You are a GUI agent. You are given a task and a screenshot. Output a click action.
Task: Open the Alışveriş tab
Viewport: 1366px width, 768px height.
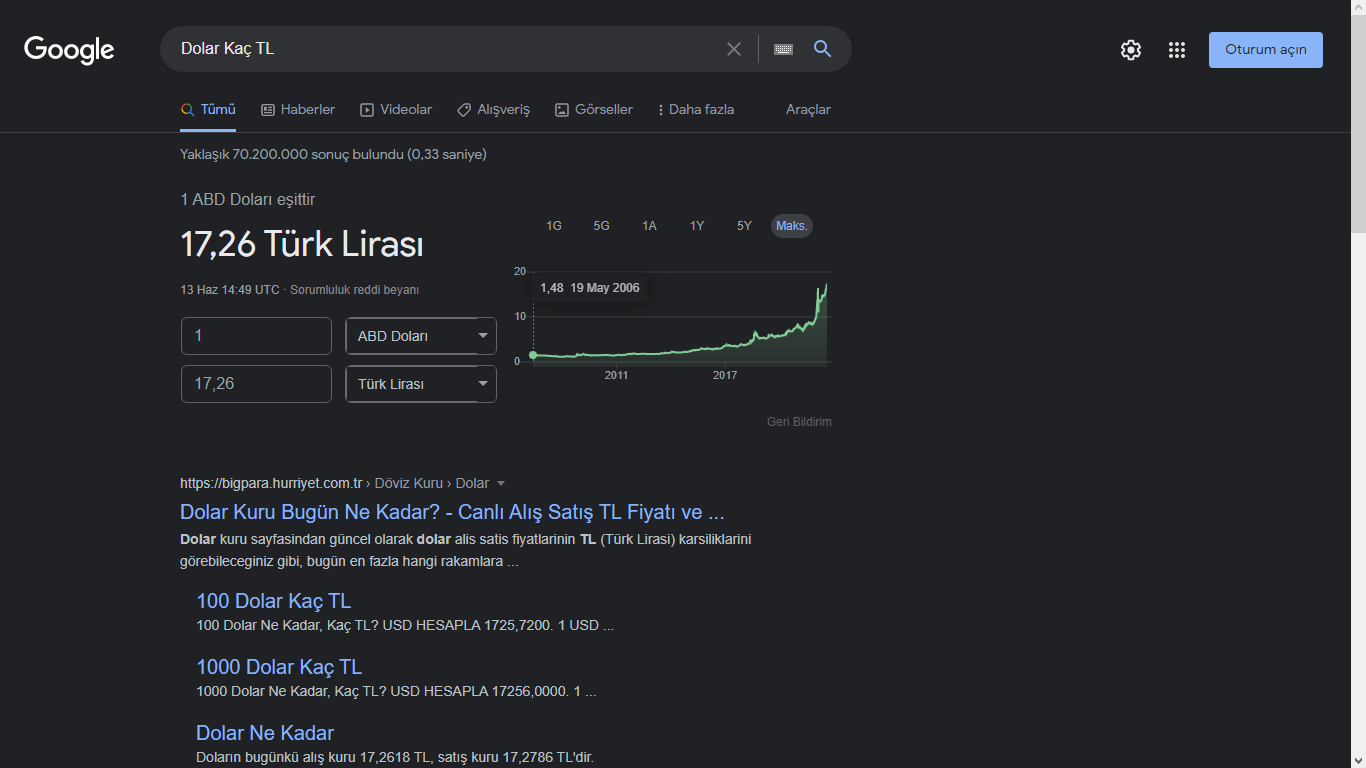pyautogui.click(x=493, y=110)
